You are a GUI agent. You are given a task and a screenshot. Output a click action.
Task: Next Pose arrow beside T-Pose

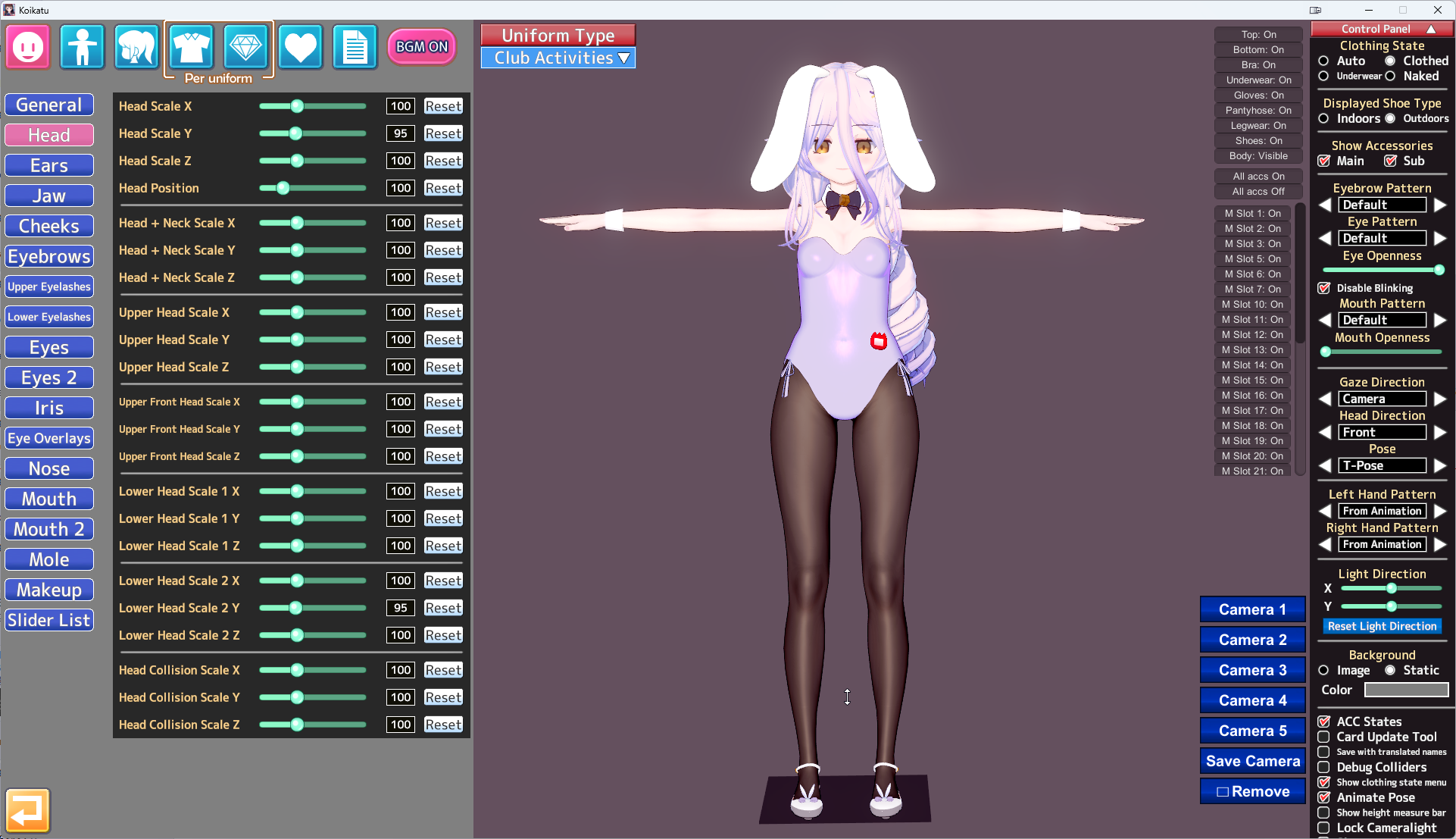point(1440,465)
